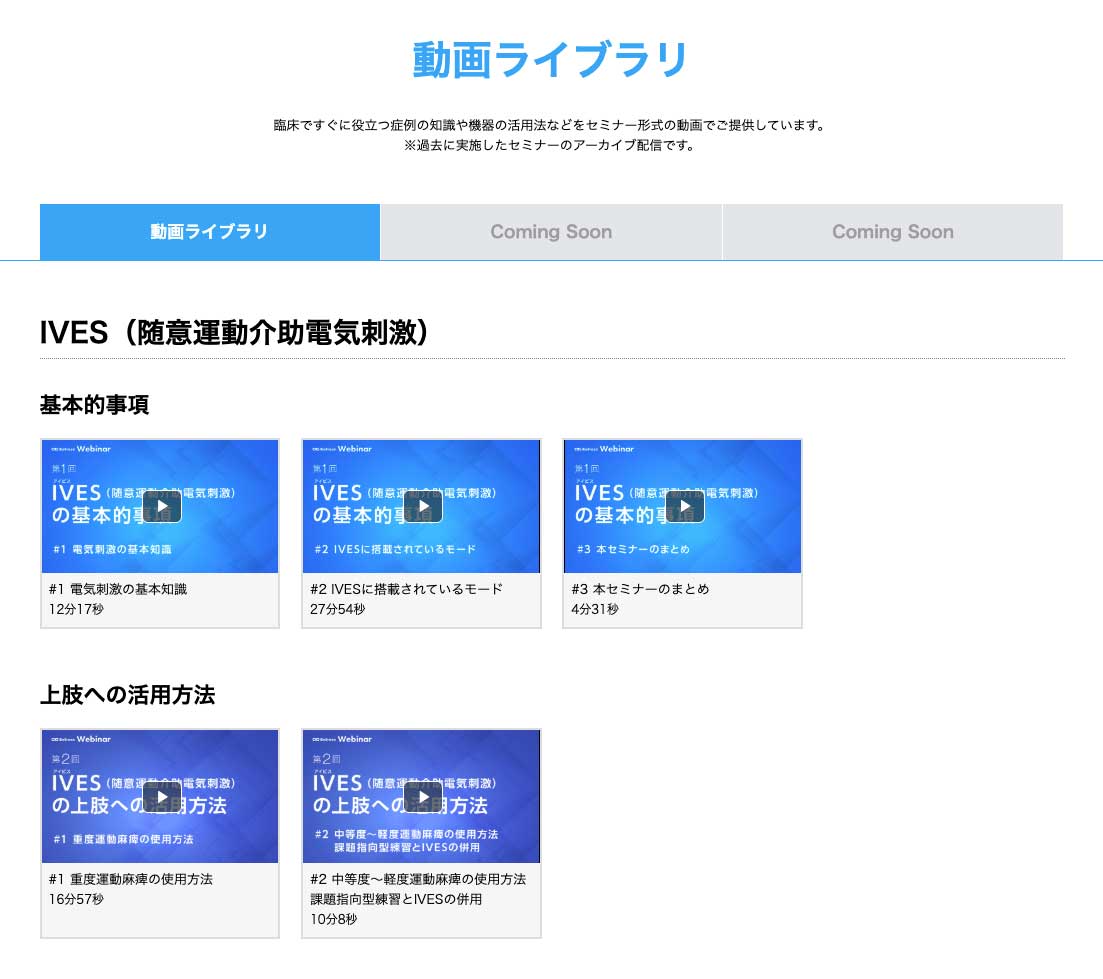Click caption text 課題指向型練習とIVESの併用
The width and height of the screenshot is (1103, 979).
(396, 899)
